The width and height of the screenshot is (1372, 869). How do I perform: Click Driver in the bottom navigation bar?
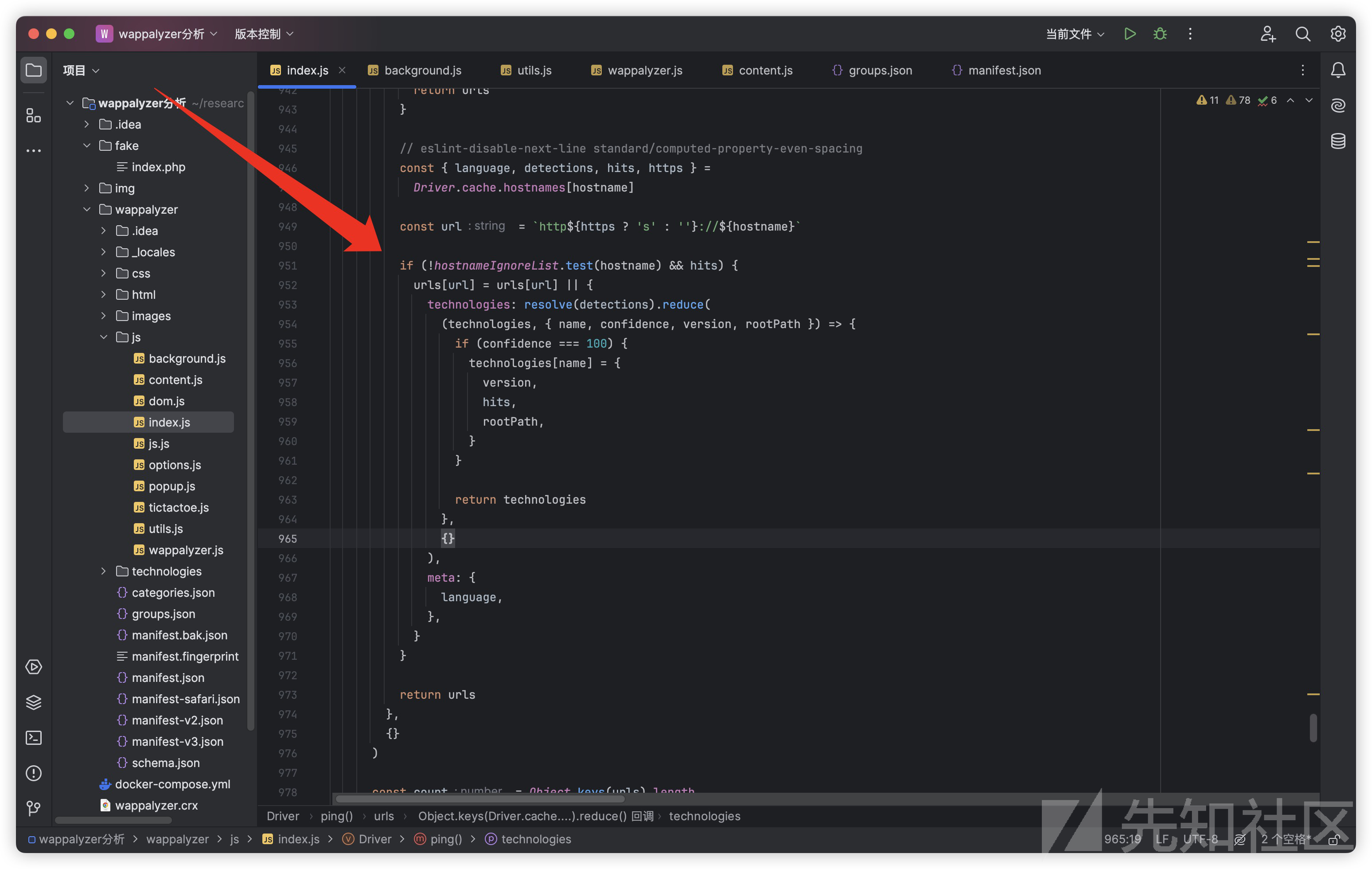pyautogui.click(x=367, y=839)
